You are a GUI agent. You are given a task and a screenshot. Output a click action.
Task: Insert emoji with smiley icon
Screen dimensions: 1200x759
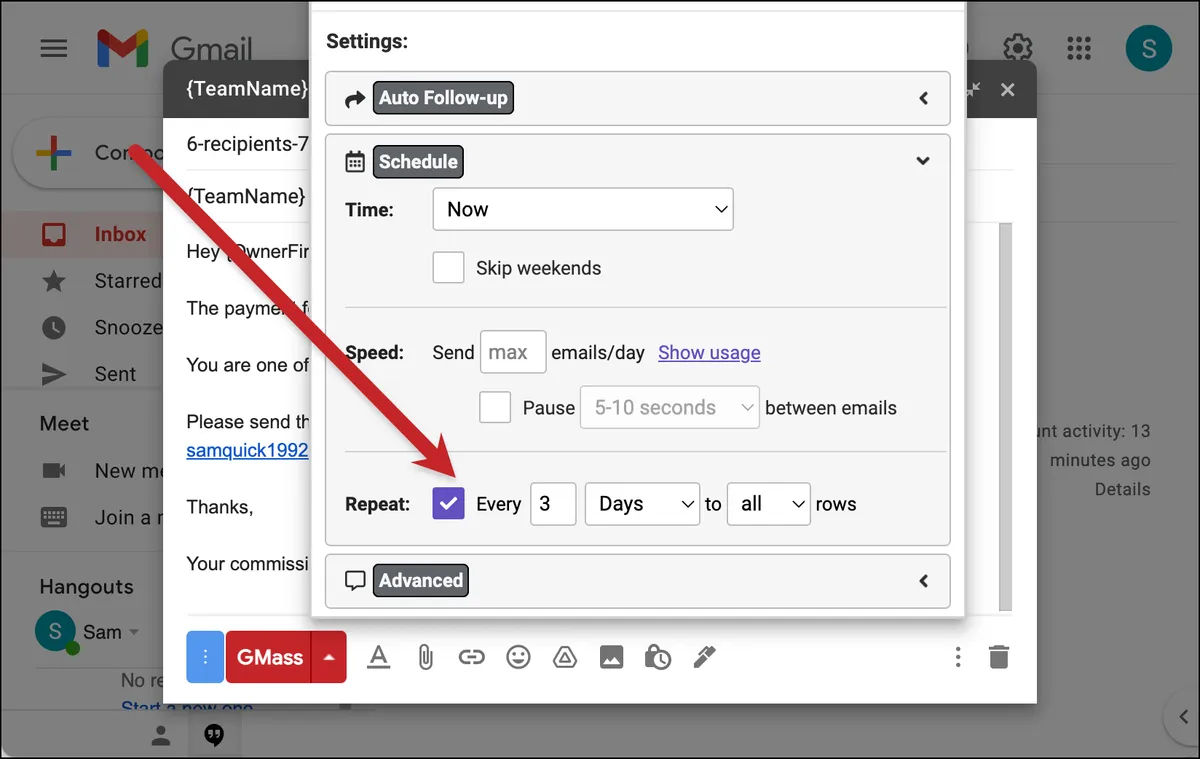tap(518, 657)
